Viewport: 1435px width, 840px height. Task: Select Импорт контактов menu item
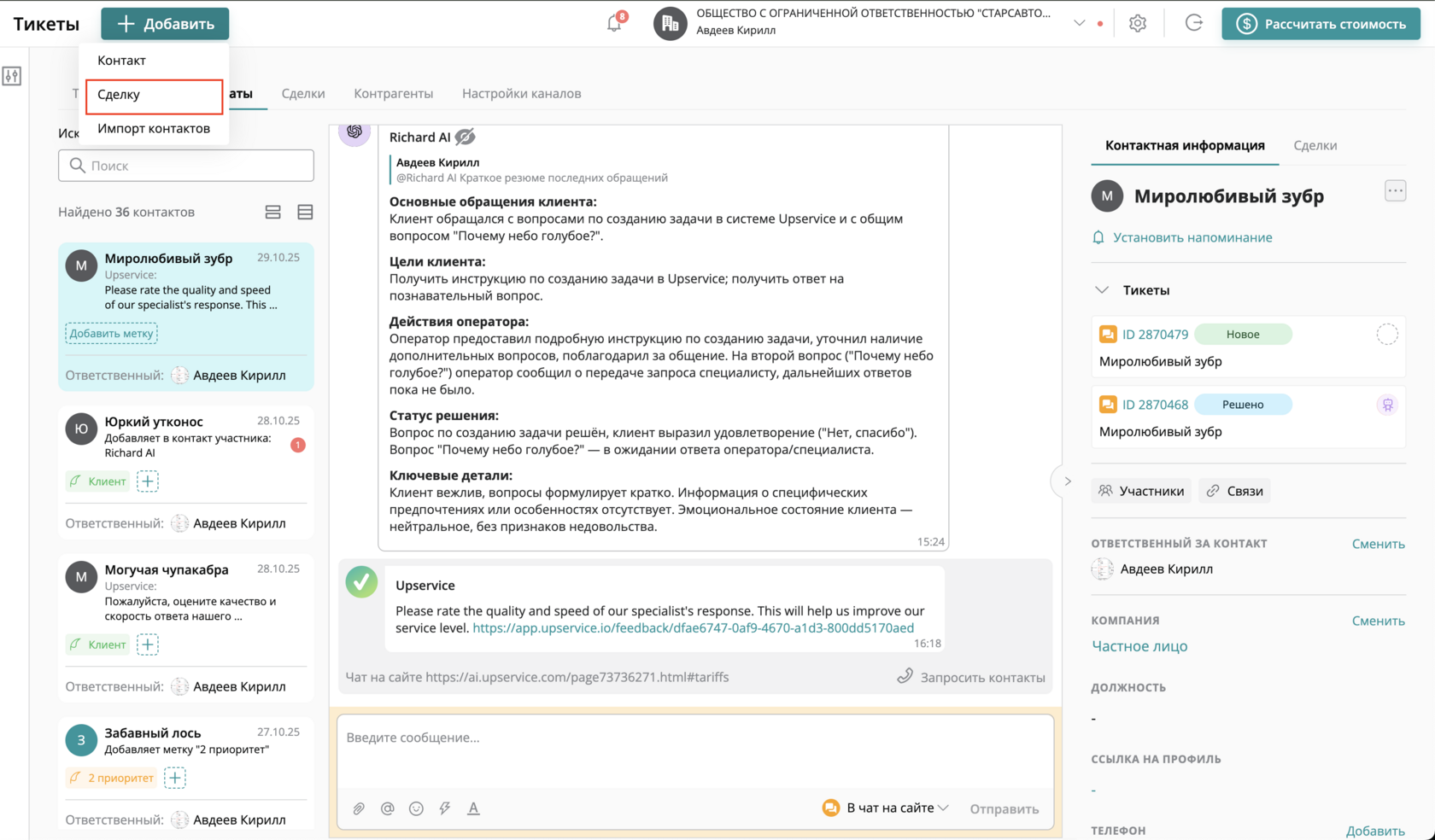point(154,129)
